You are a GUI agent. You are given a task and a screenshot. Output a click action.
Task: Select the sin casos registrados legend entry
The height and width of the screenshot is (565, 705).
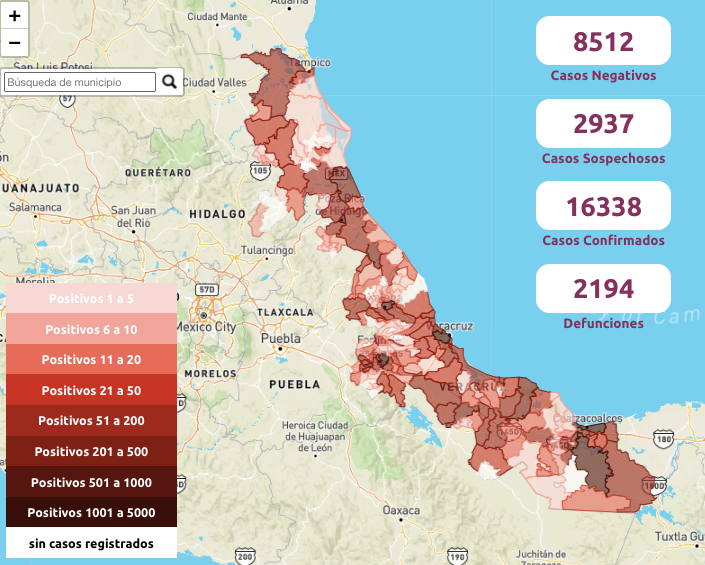[91, 543]
